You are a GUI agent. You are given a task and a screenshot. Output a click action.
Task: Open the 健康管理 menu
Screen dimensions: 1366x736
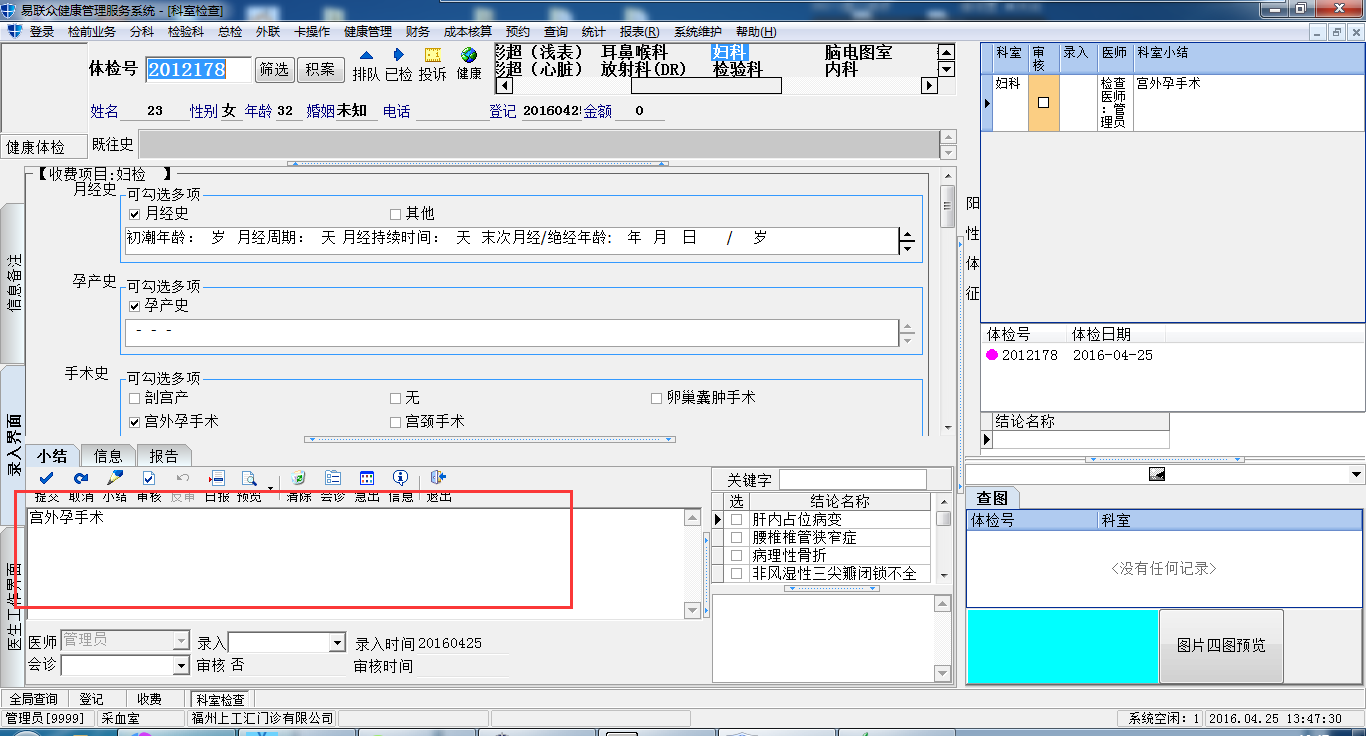367,31
